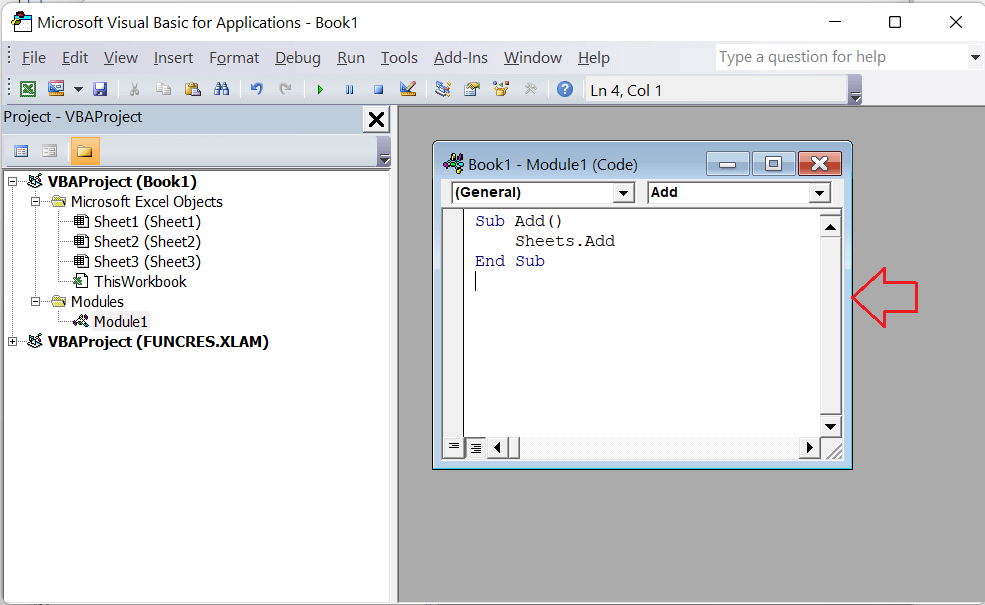Viewport: 985px width, 605px height.
Task: Click View Object icon in Project panel
Action: [49, 151]
